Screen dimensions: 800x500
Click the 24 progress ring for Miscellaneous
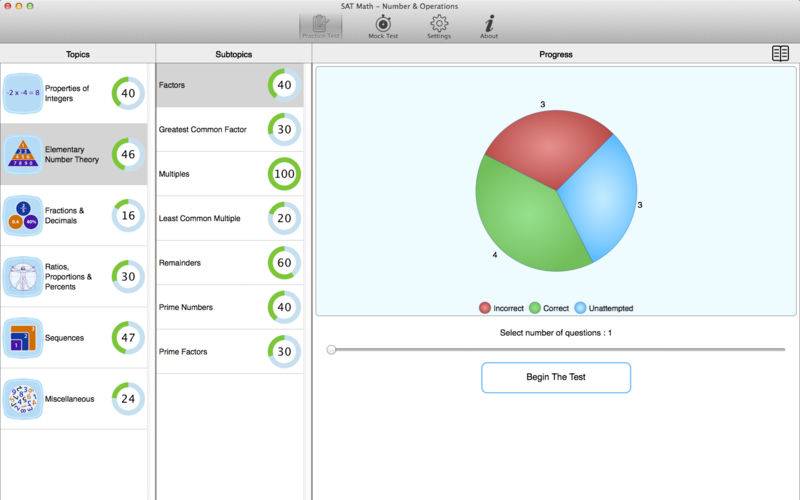tap(128, 399)
